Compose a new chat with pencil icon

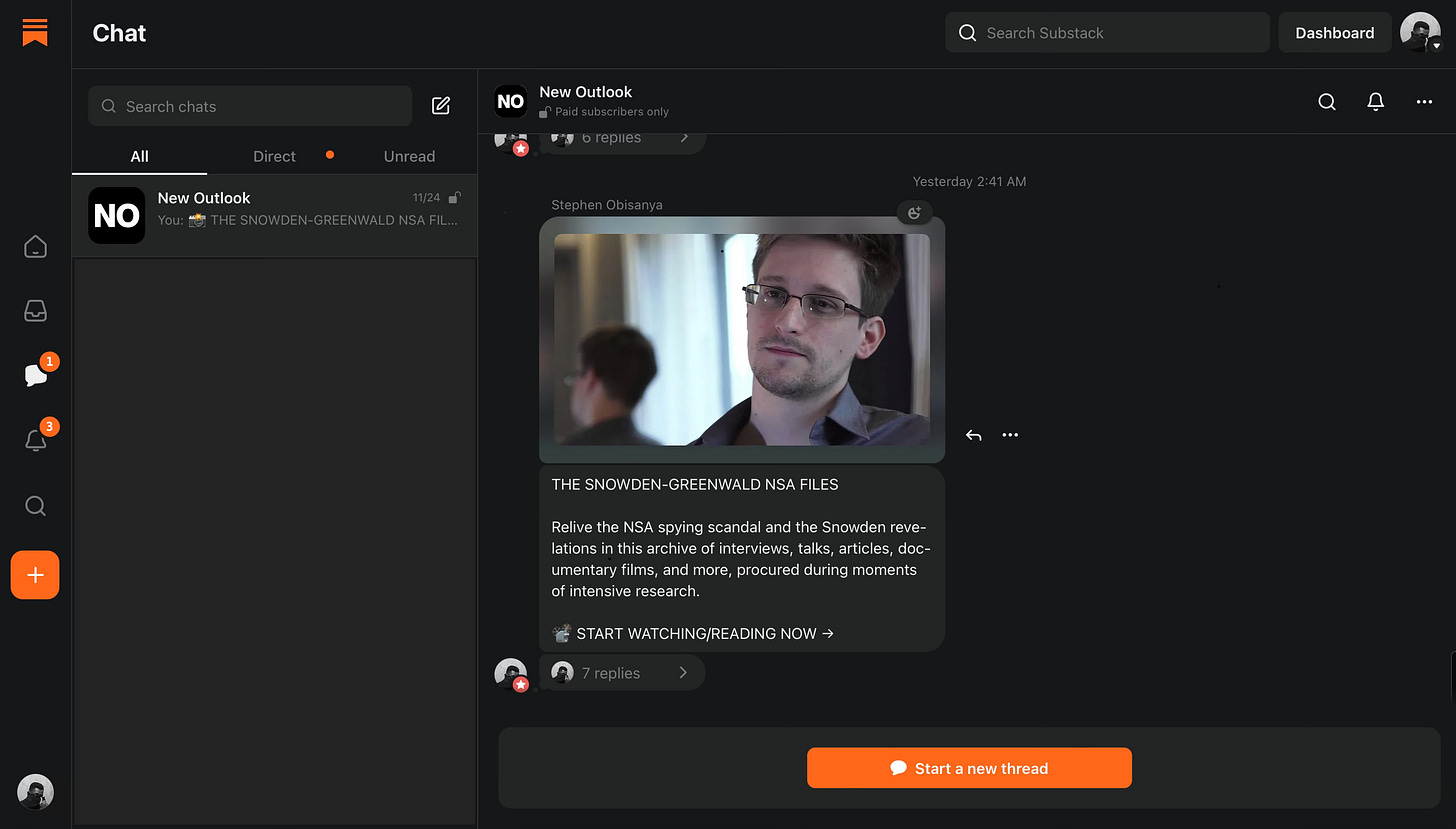tap(441, 105)
